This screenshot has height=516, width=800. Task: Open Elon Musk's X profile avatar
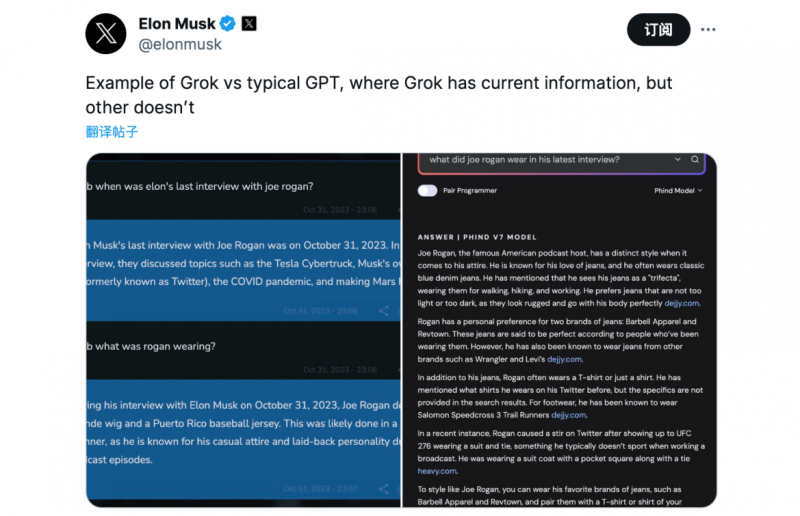[106, 34]
